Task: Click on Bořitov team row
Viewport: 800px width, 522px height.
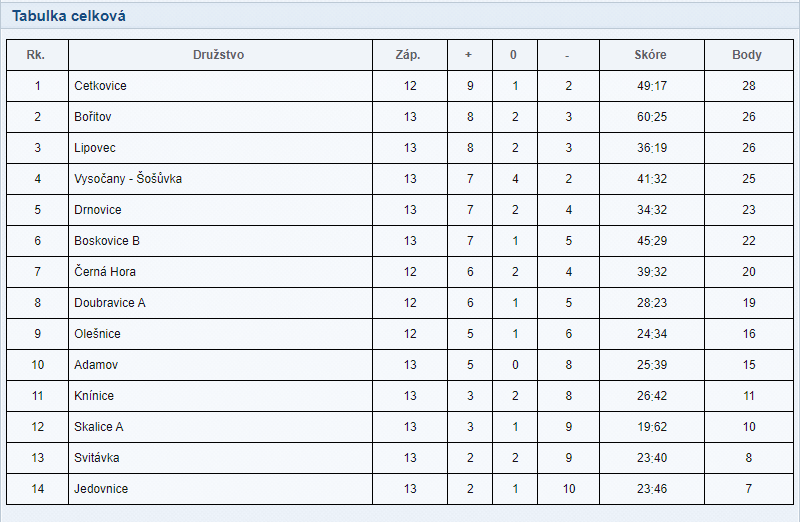Action: coord(399,117)
